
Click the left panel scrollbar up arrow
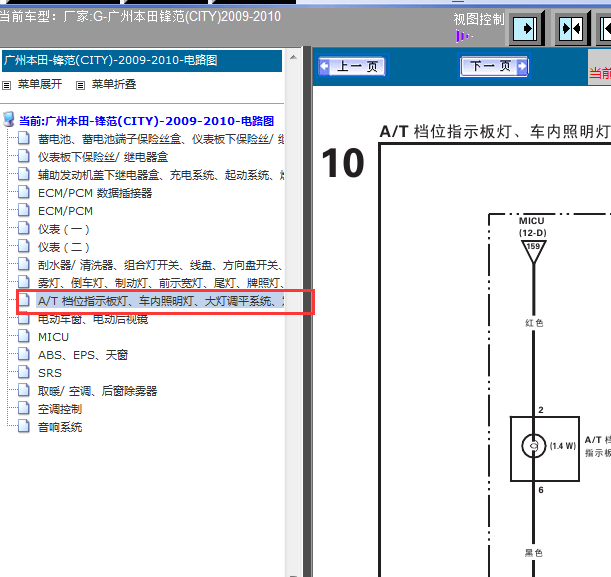click(293, 57)
